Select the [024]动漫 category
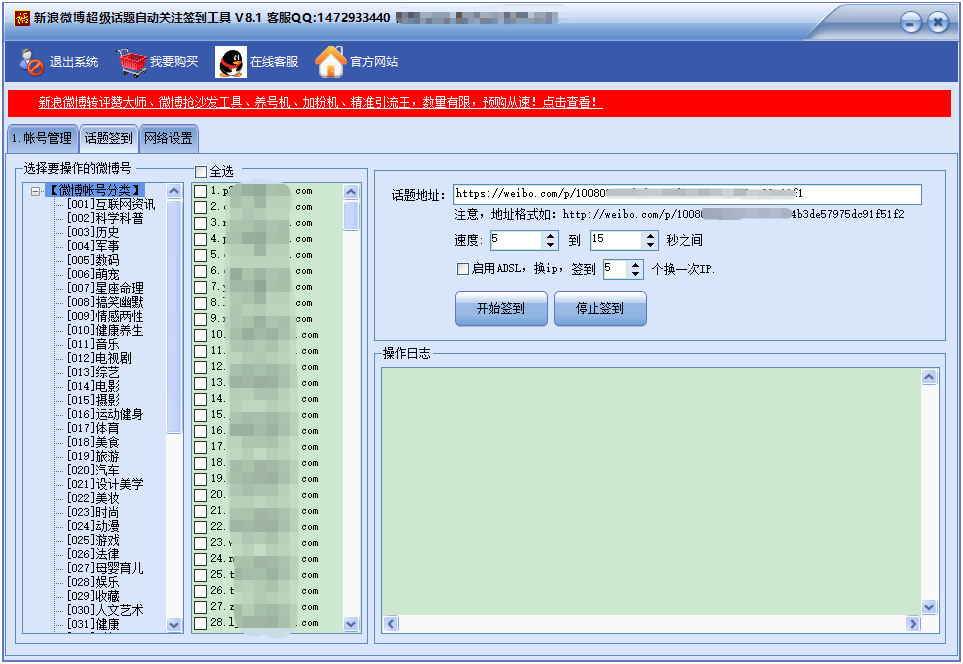The height and width of the screenshot is (664, 963). point(93,526)
